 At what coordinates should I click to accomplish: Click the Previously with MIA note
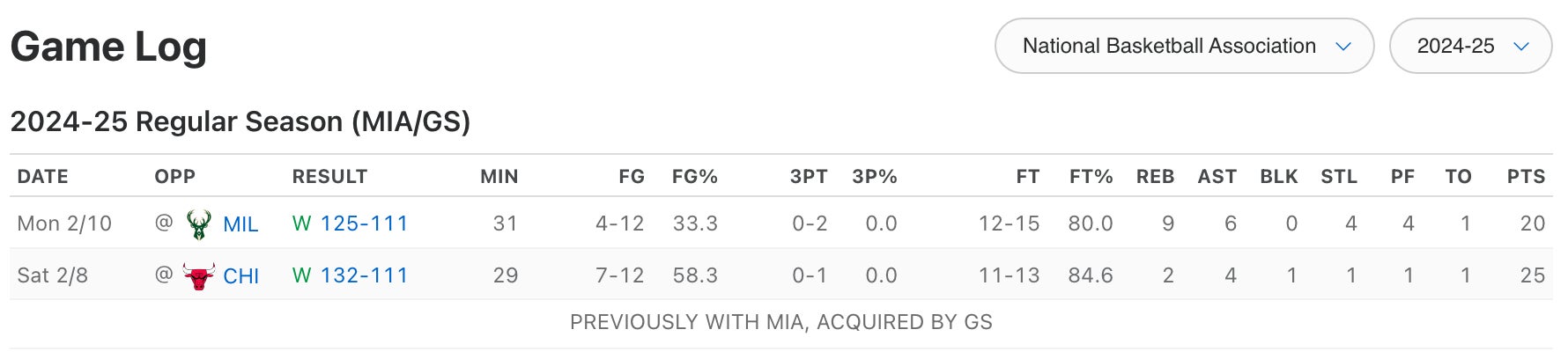click(x=780, y=322)
